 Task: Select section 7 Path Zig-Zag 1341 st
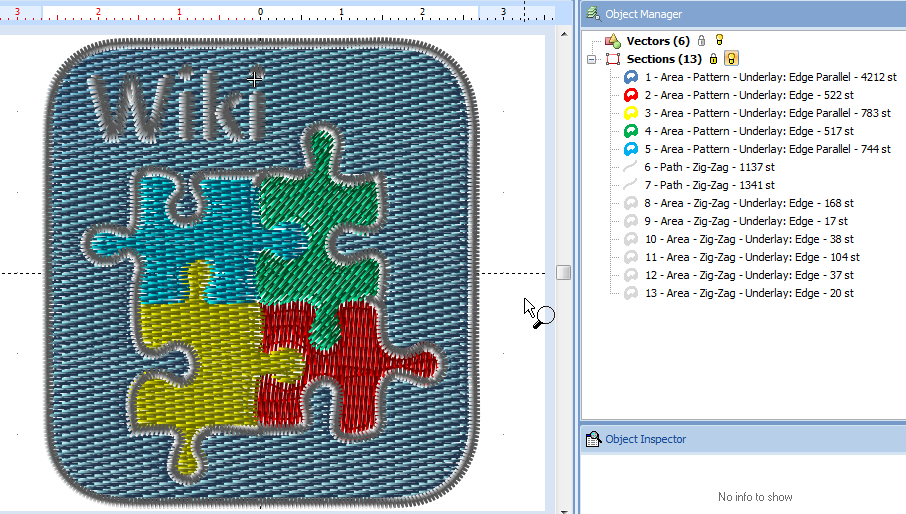tap(709, 185)
